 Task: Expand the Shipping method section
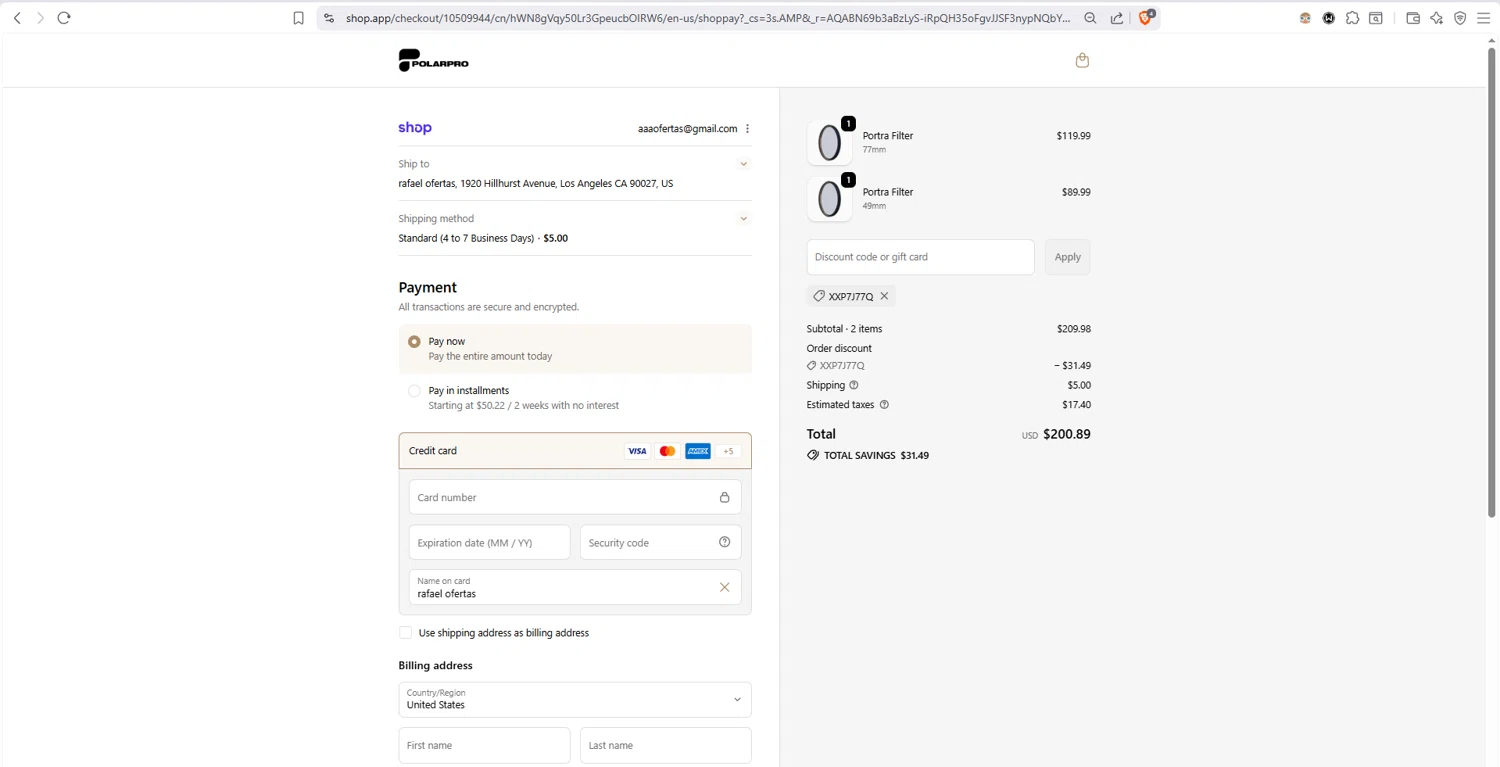(x=743, y=218)
